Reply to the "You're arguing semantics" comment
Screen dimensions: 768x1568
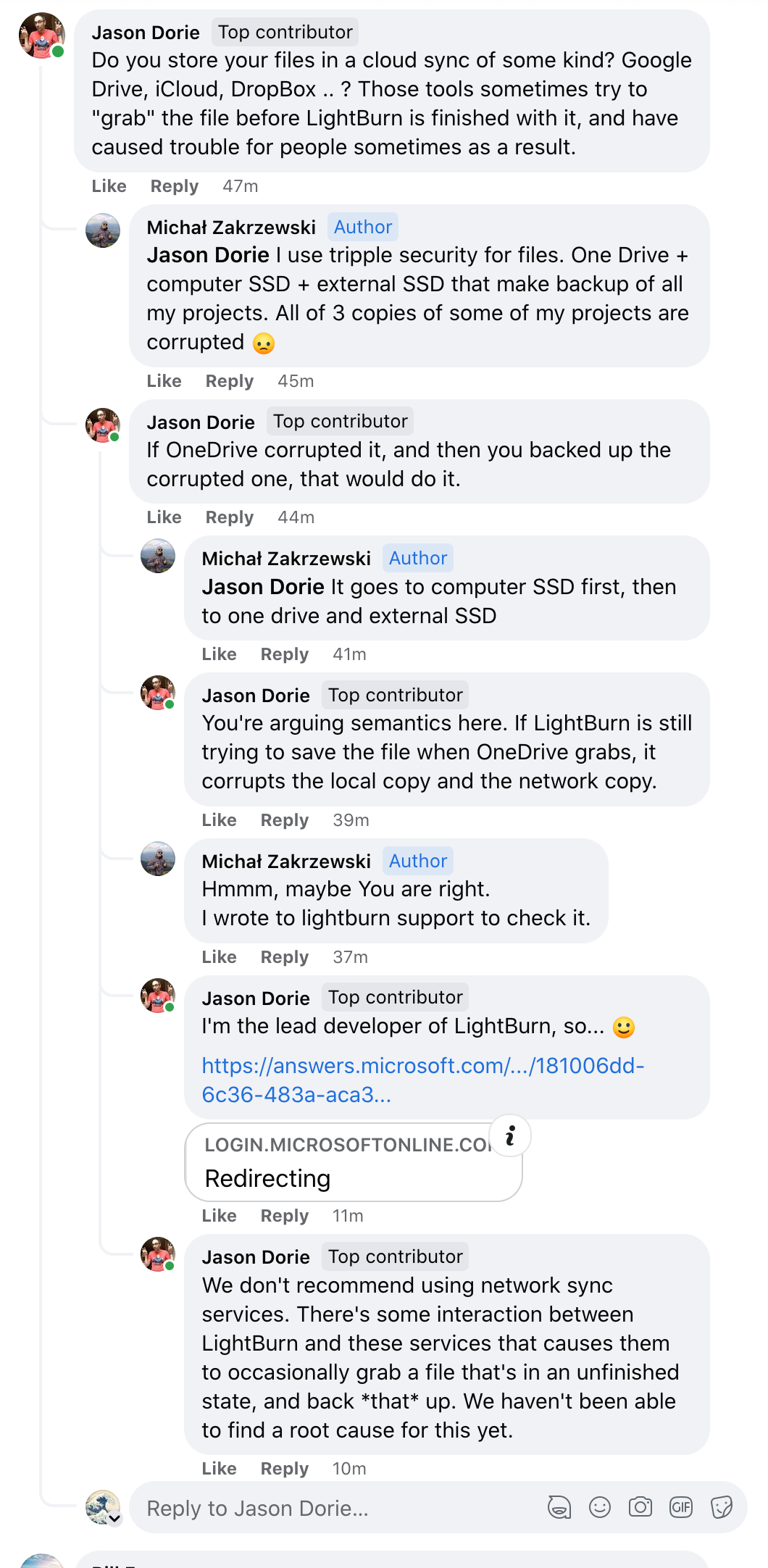tap(284, 820)
